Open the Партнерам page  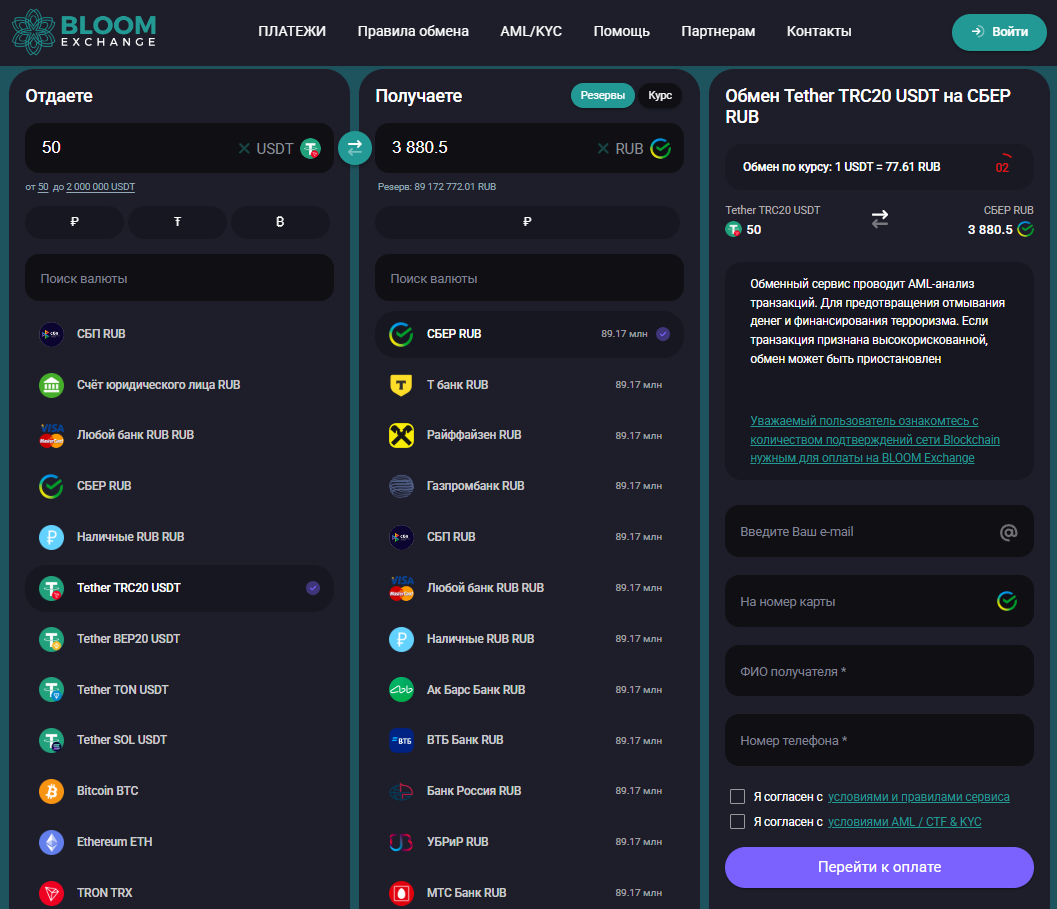pos(718,31)
